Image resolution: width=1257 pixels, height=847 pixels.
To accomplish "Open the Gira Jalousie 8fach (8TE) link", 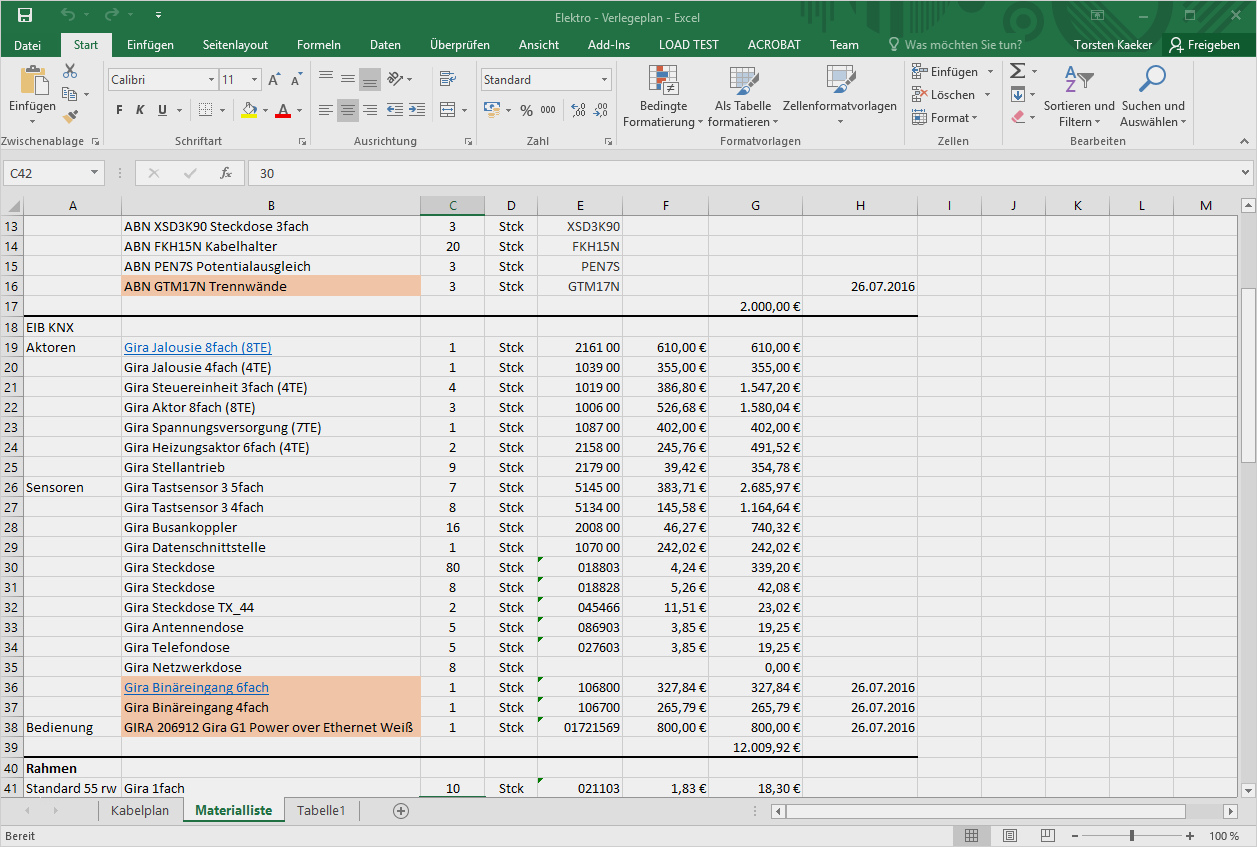I will (x=197, y=347).
